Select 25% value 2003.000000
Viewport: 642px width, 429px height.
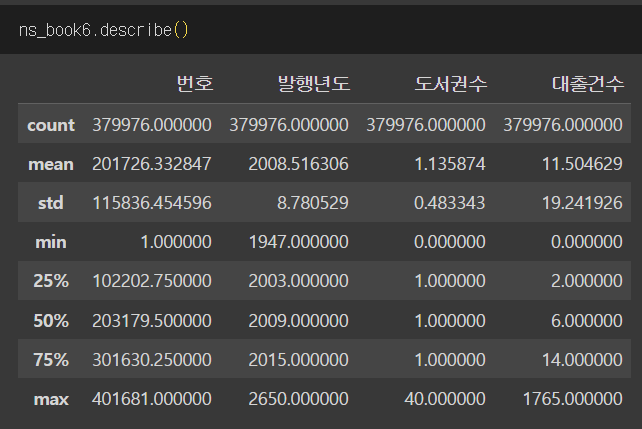[298, 281]
